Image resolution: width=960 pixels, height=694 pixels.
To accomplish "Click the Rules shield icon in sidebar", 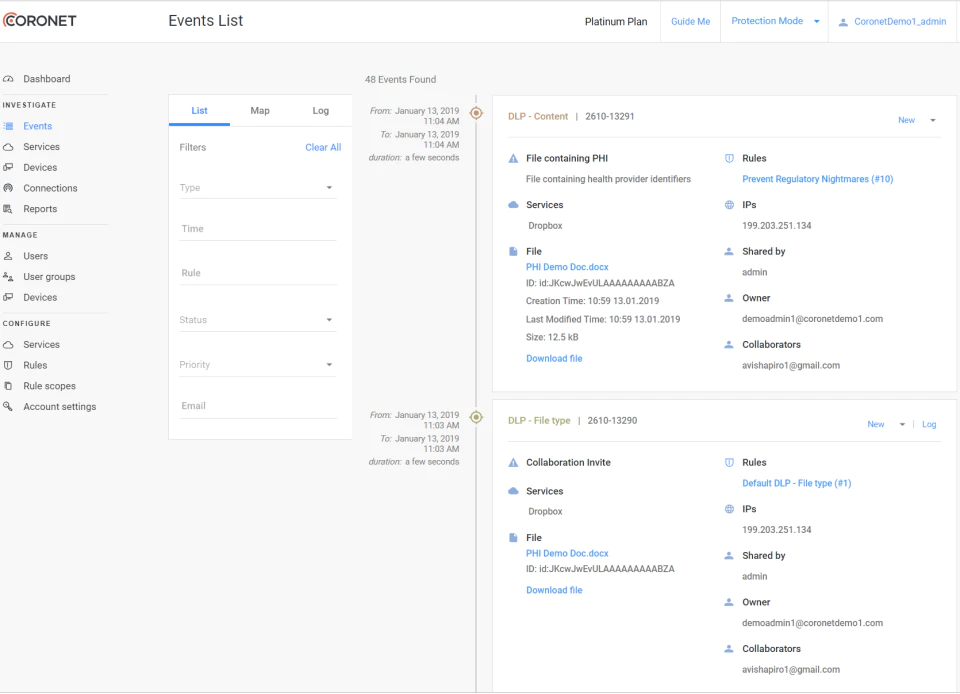I will tap(8, 365).
